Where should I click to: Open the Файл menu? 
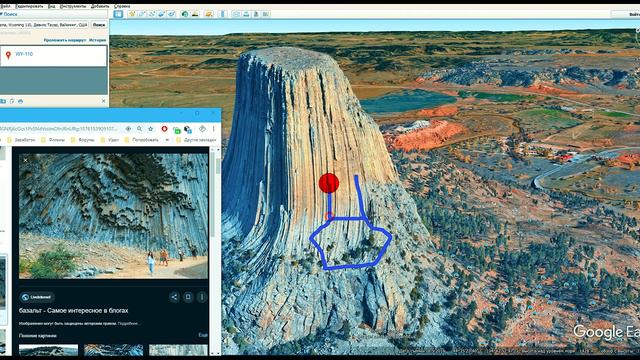pyautogui.click(x=5, y=6)
